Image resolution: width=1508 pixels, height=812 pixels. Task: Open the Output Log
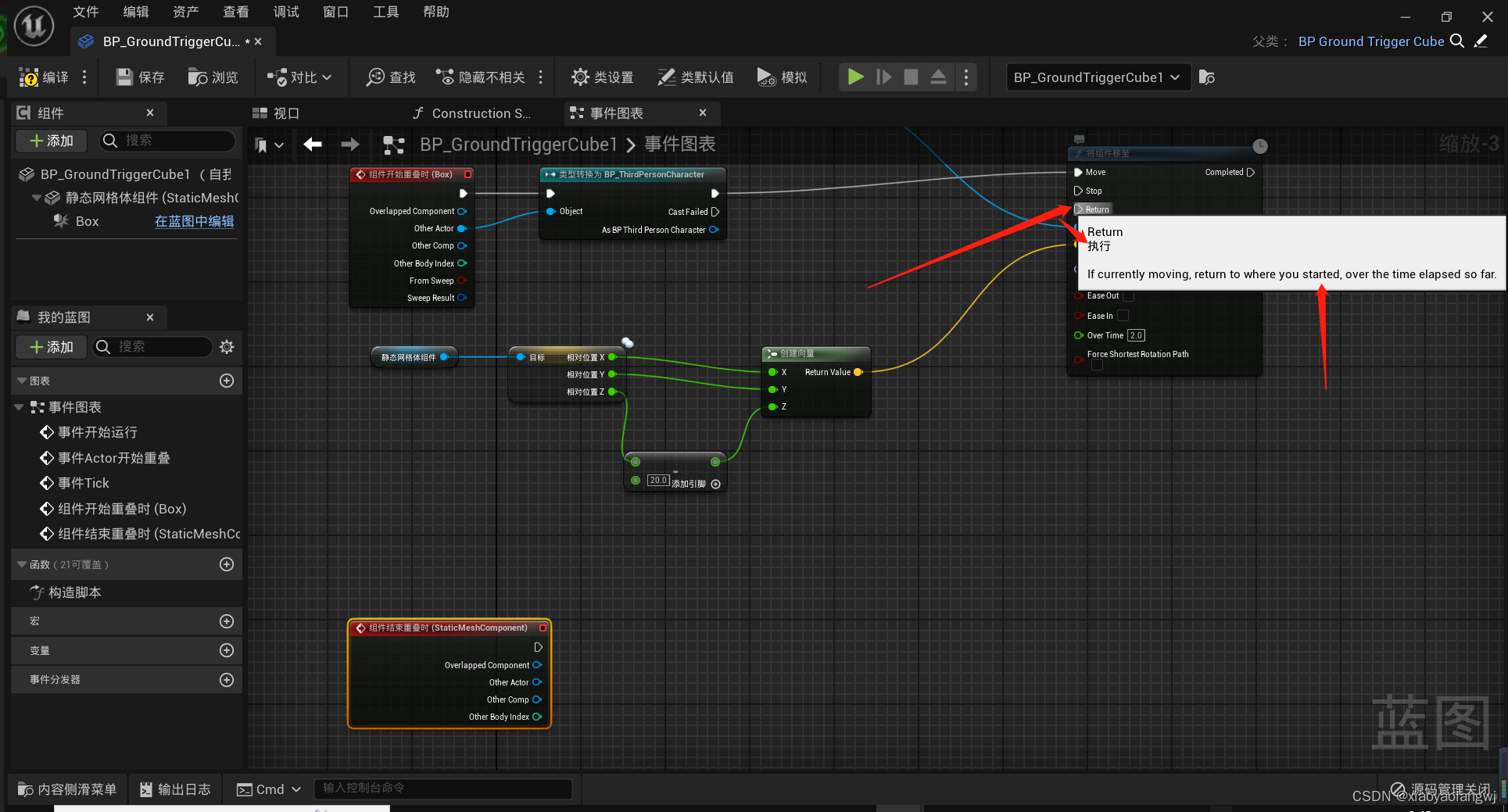click(175, 789)
